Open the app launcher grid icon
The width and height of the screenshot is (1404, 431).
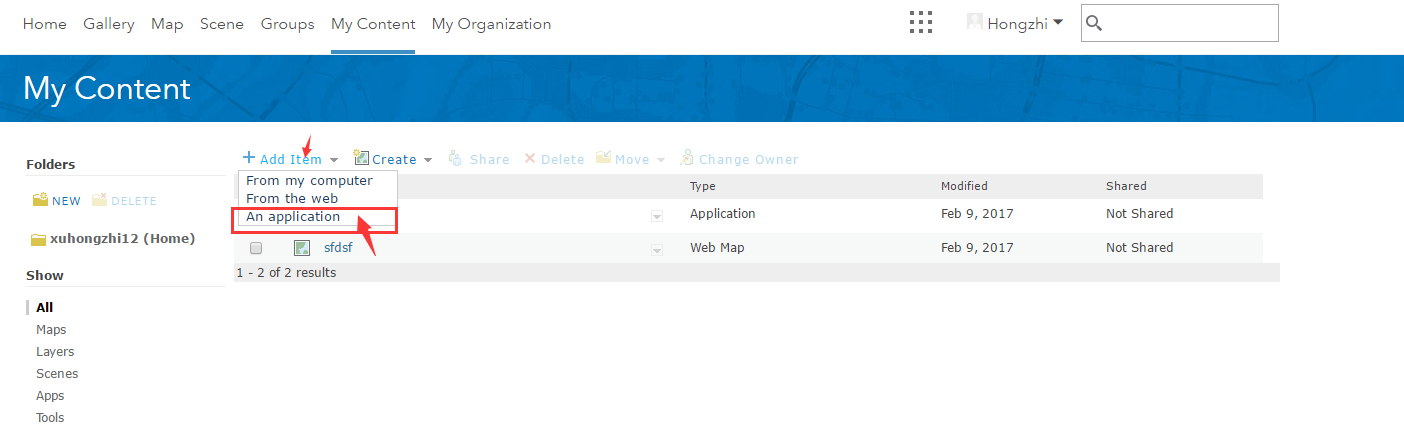point(921,23)
